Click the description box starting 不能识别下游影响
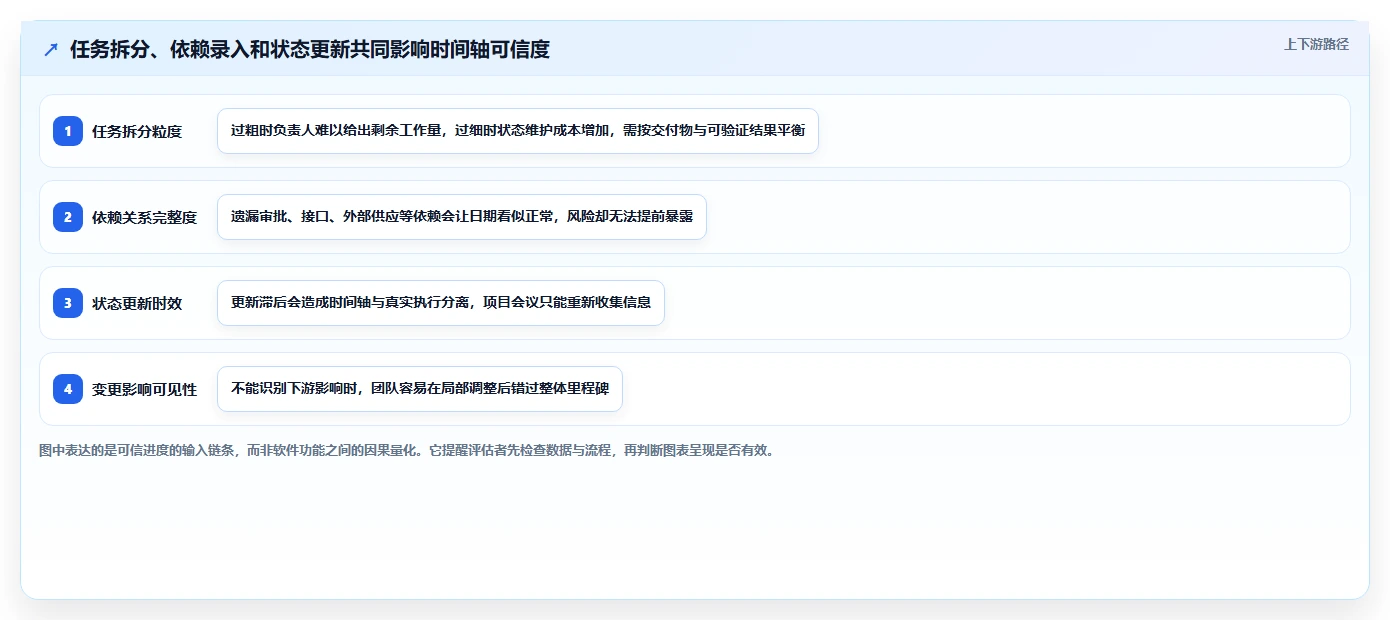The image size is (1390, 620). (x=420, y=389)
